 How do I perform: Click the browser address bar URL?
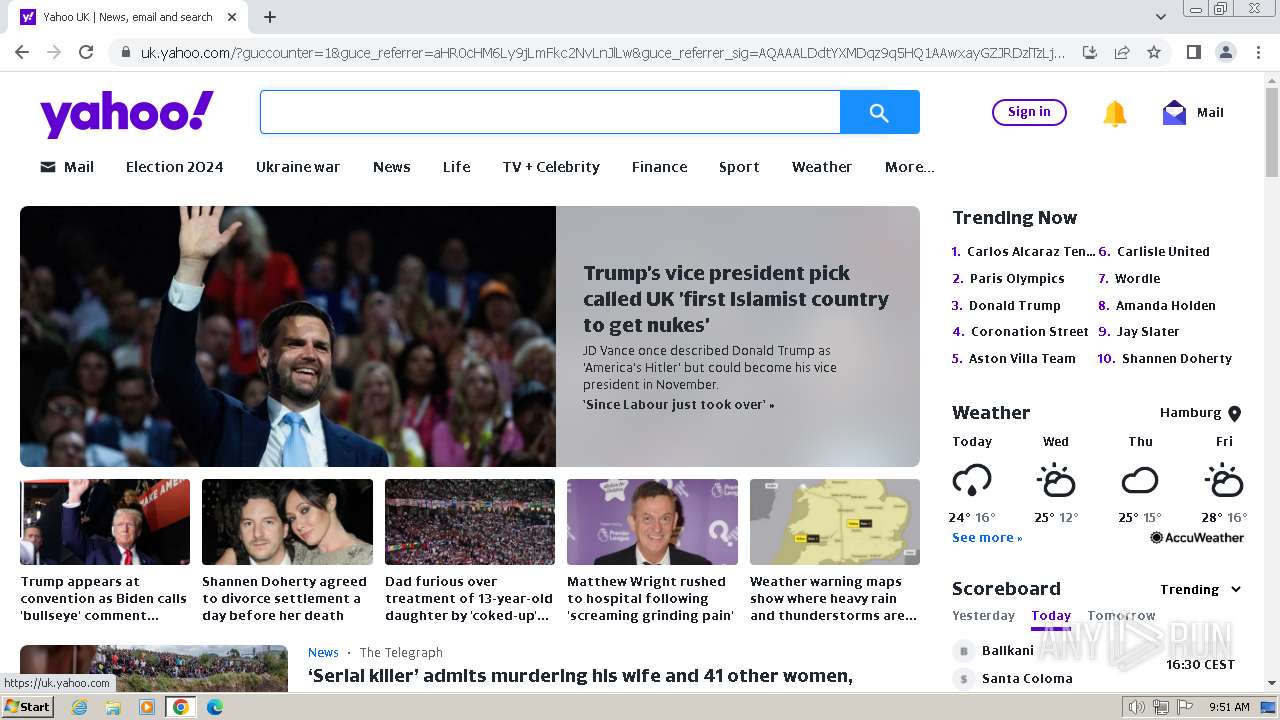tap(602, 53)
